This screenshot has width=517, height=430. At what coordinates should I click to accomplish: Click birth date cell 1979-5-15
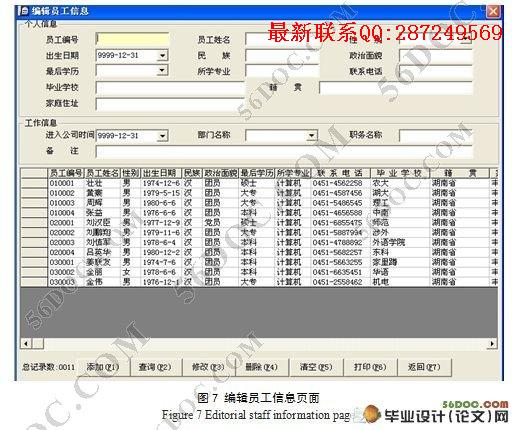pos(161,193)
